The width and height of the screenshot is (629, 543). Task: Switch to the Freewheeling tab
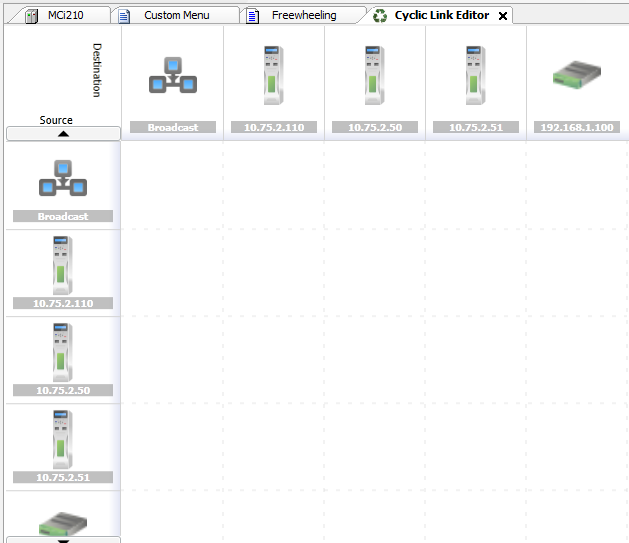coord(304,15)
